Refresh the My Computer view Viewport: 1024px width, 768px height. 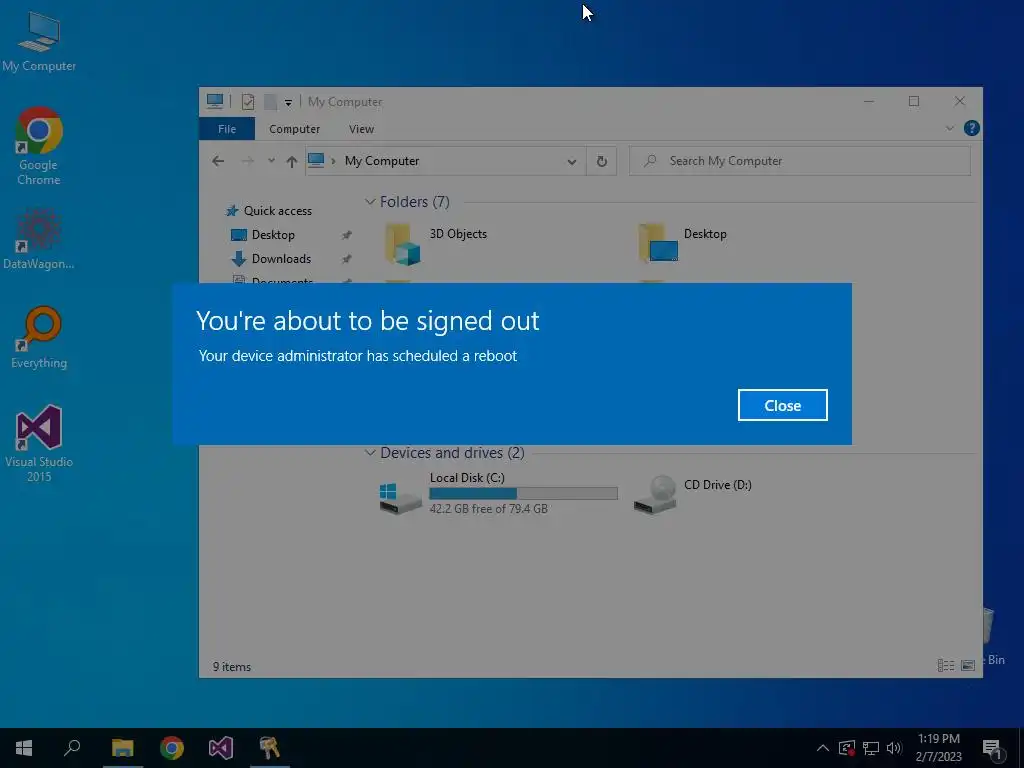point(601,161)
